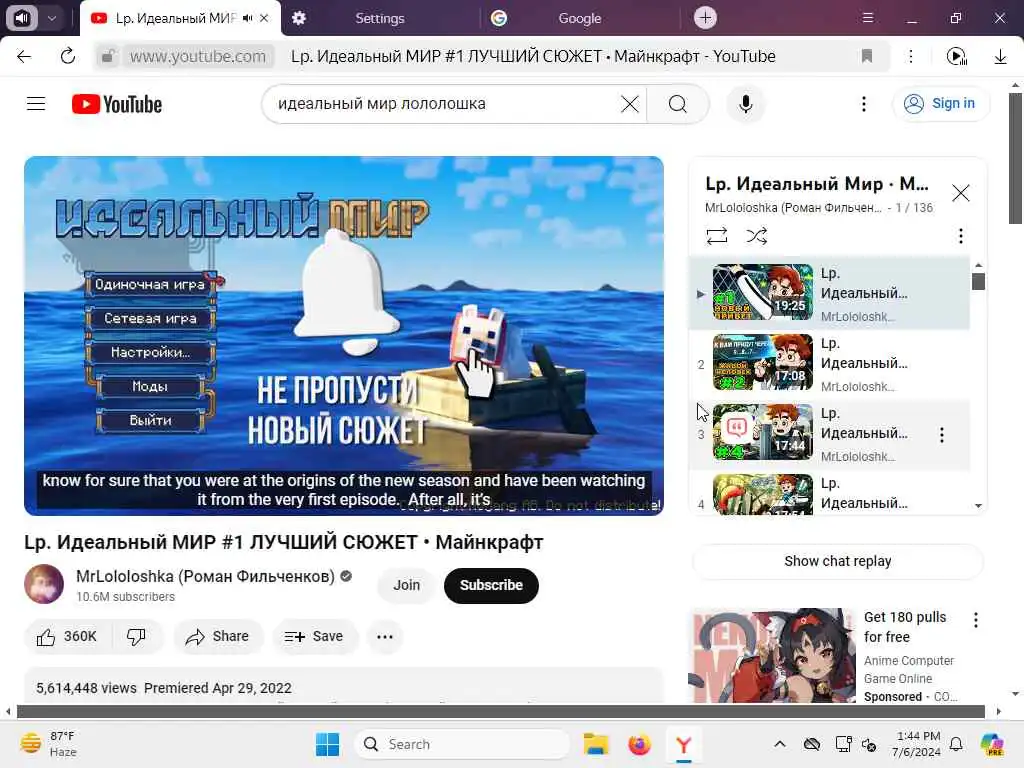
Task: Click the Join button
Action: (406, 585)
